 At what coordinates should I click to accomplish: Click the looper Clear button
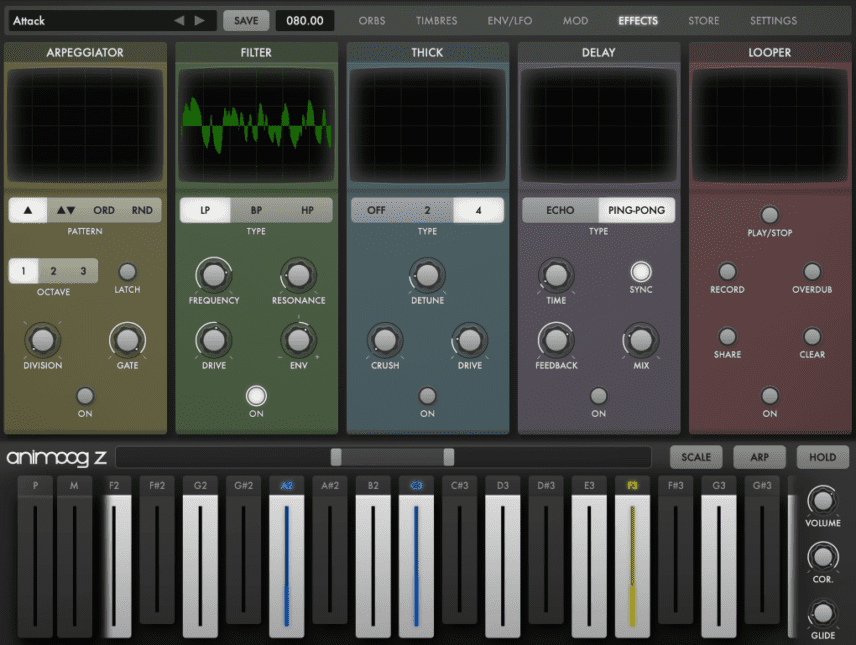[x=812, y=336]
